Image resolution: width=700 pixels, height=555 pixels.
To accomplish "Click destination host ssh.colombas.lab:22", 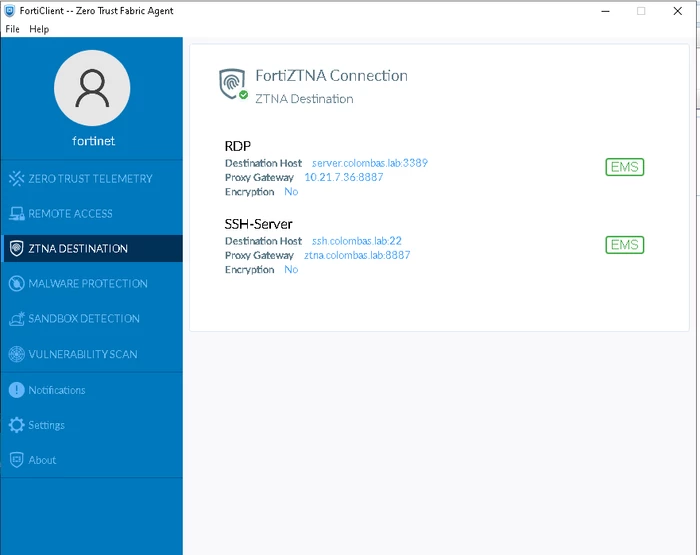I will (x=357, y=241).
